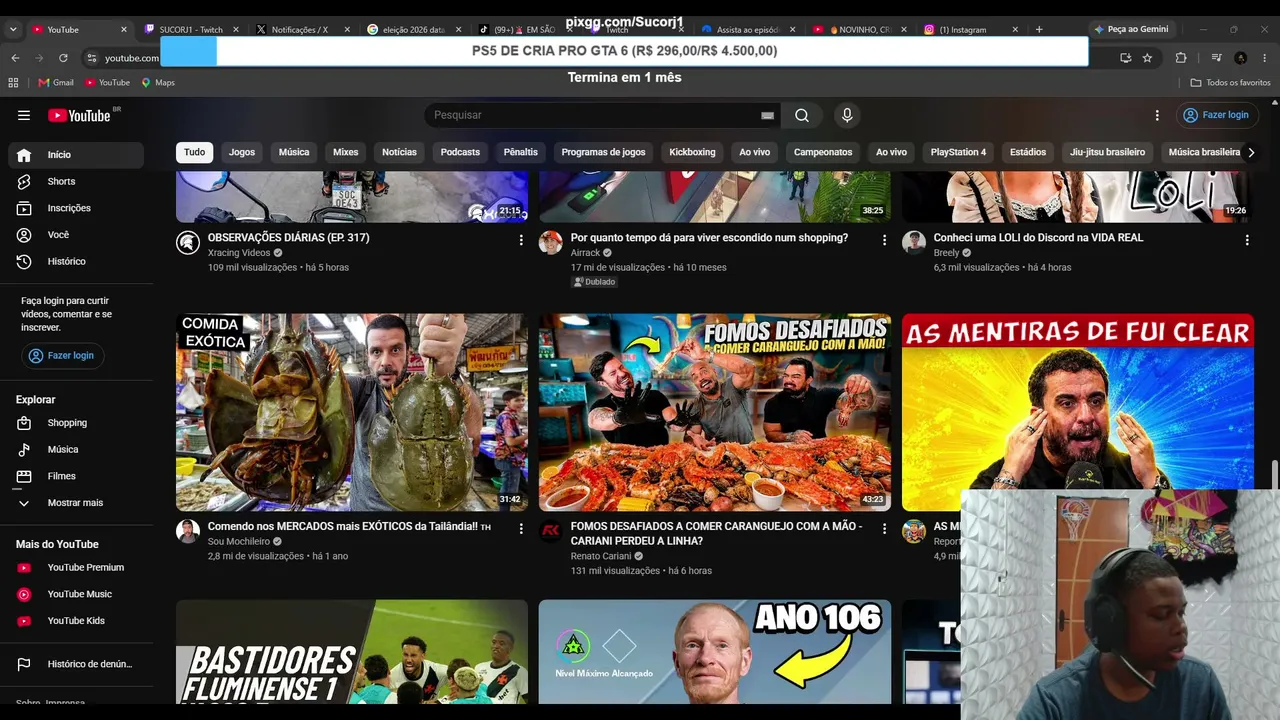Open options menu for OBSERVAÇÕES DIÁRIAS (EP. 317)
This screenshot has height=720, width=1280.
click(521, 240)
